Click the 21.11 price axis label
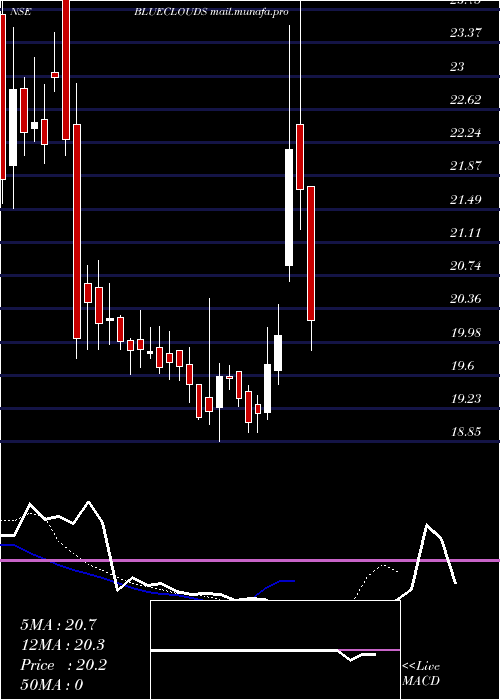The height and width of the screenshot is (700, 500). (x=466, y=233)
